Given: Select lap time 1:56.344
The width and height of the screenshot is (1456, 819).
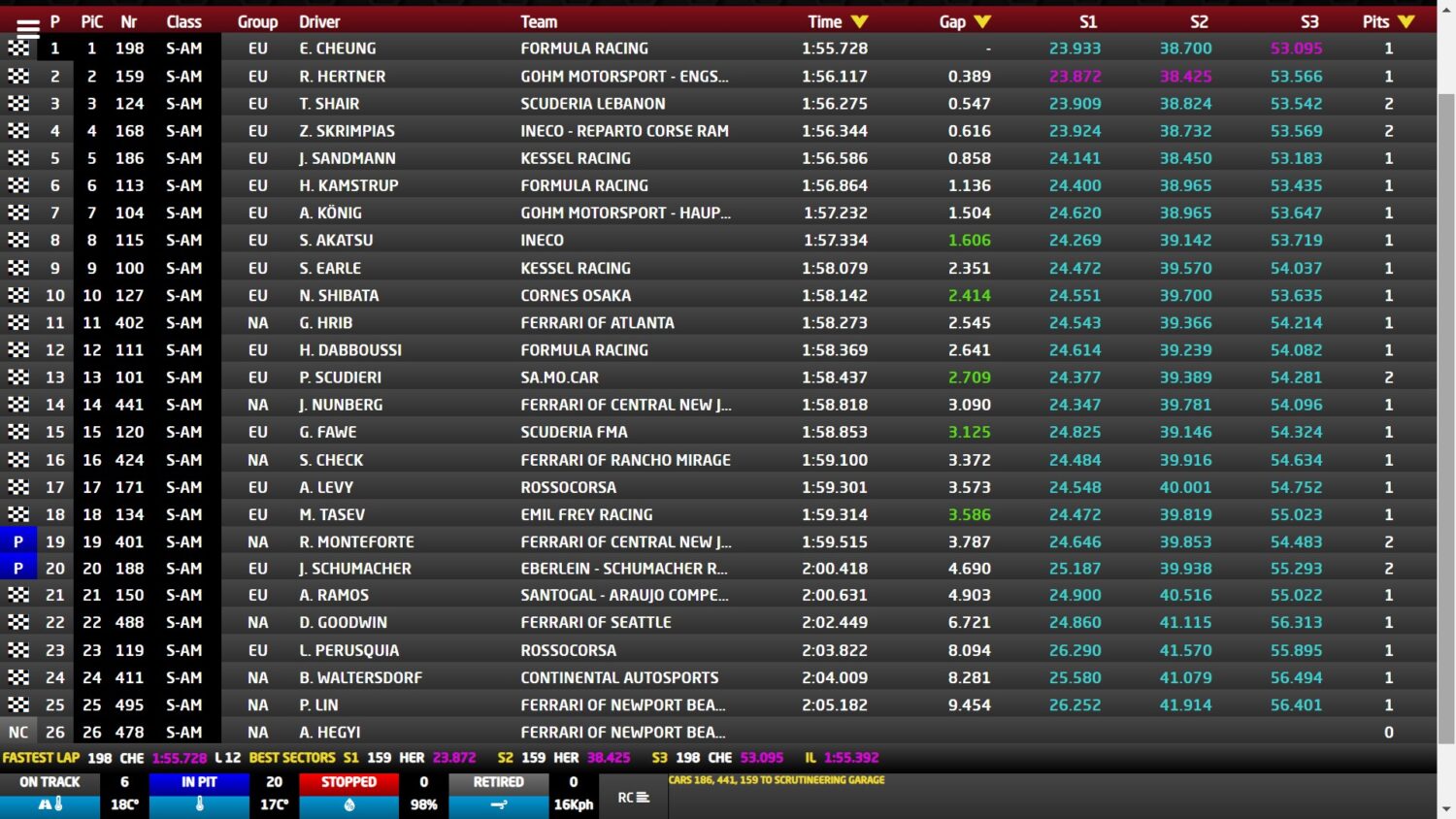Looking at the screenshot, I should (x=835, y=130).
